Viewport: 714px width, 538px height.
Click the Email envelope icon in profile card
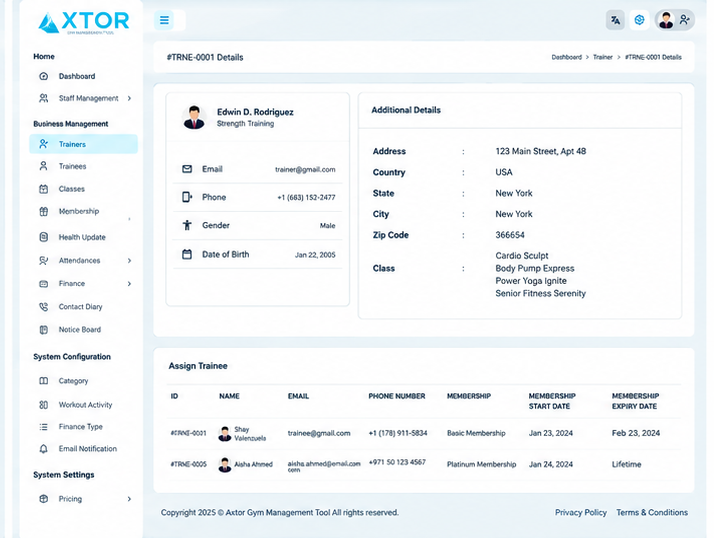click(x=187, y=169)
